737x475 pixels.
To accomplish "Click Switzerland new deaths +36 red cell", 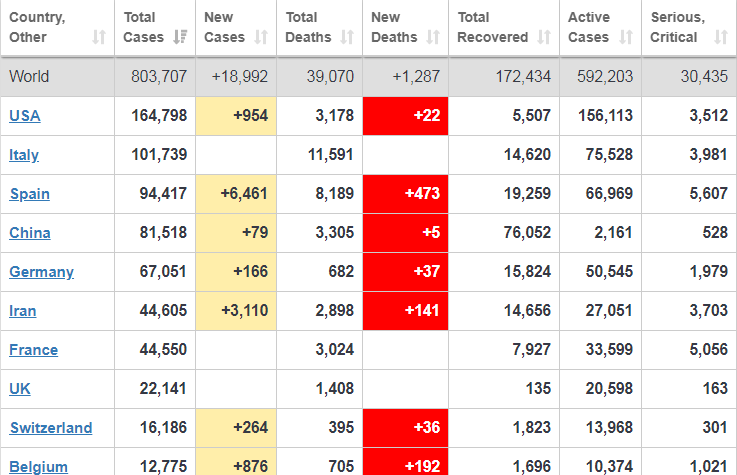I will pyautogui.click(x=405, y=428).
